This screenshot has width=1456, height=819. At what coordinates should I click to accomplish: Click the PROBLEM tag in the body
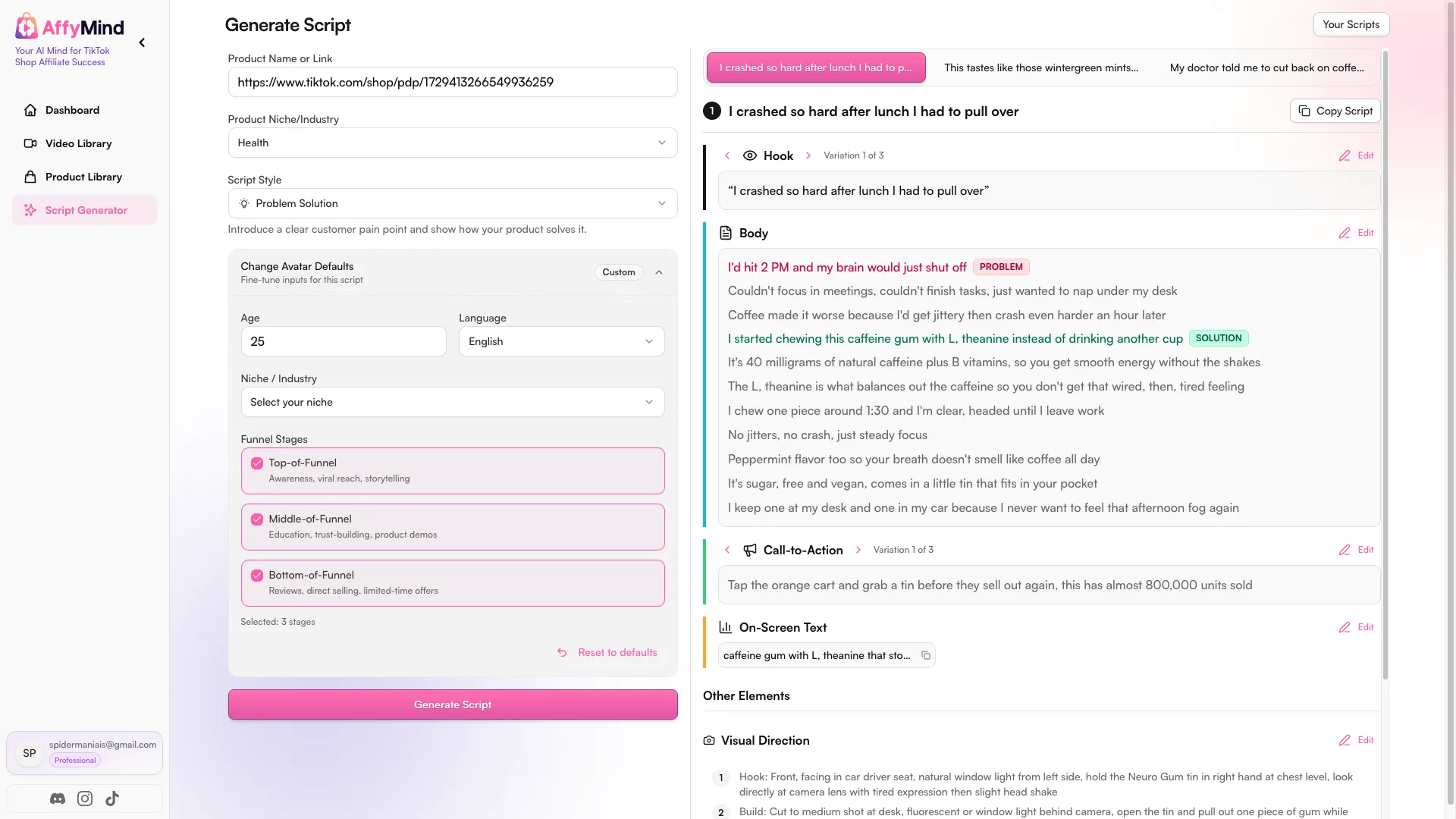tap(1001, 267)
